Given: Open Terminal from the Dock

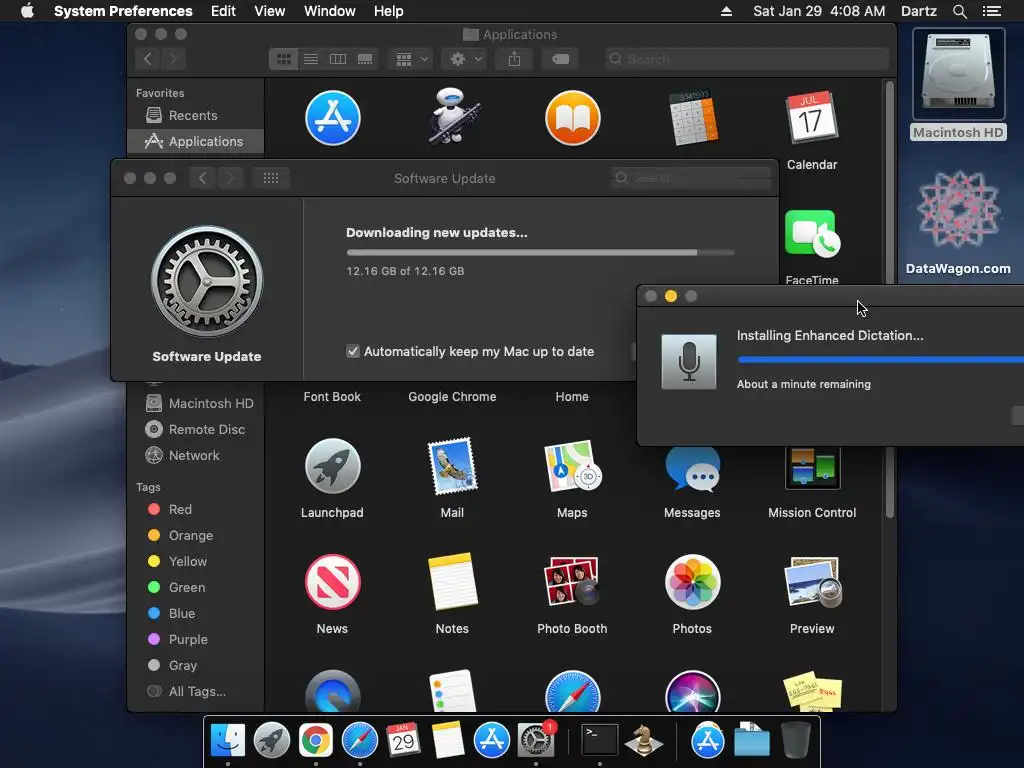Looking at the screenshot, I should pyautogui.click(x=600, y=741).
